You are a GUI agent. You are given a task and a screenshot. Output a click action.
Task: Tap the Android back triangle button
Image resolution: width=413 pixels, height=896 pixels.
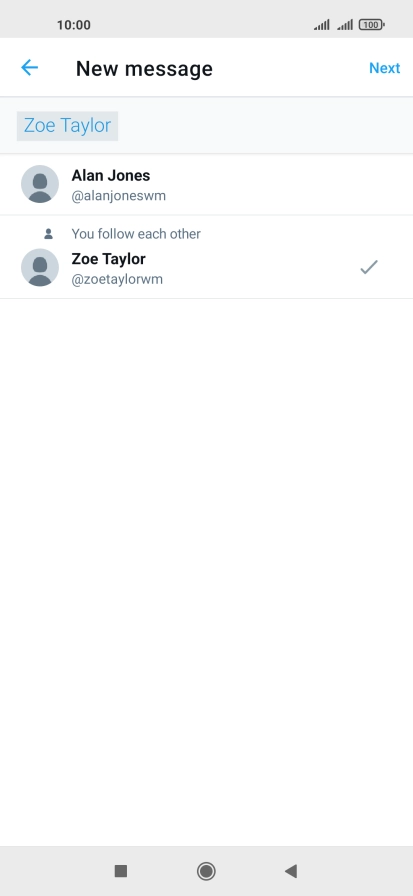click(291, 871)
